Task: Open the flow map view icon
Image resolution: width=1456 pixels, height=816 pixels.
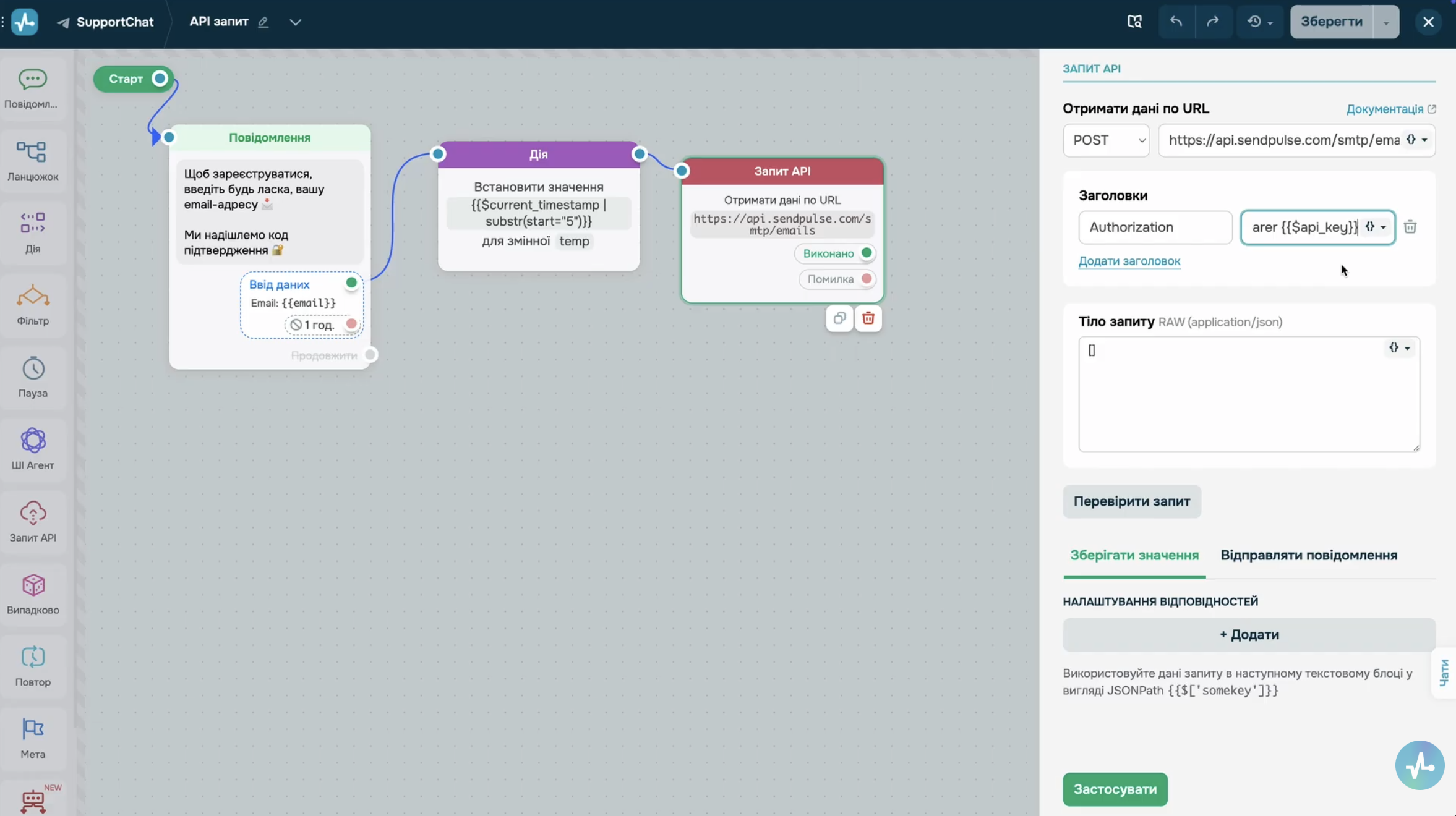Action: coord(1134,22)
